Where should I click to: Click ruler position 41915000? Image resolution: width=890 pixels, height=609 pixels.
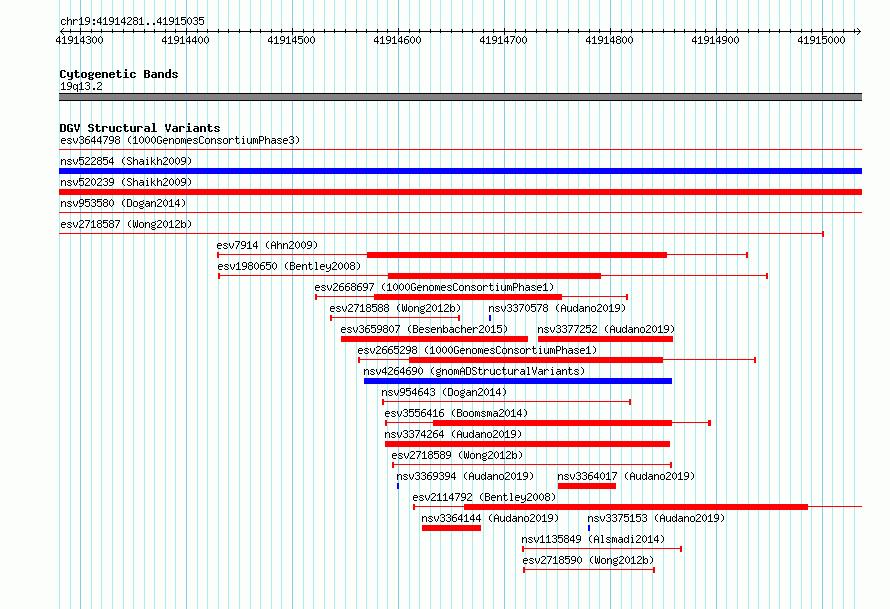point(821,40)
